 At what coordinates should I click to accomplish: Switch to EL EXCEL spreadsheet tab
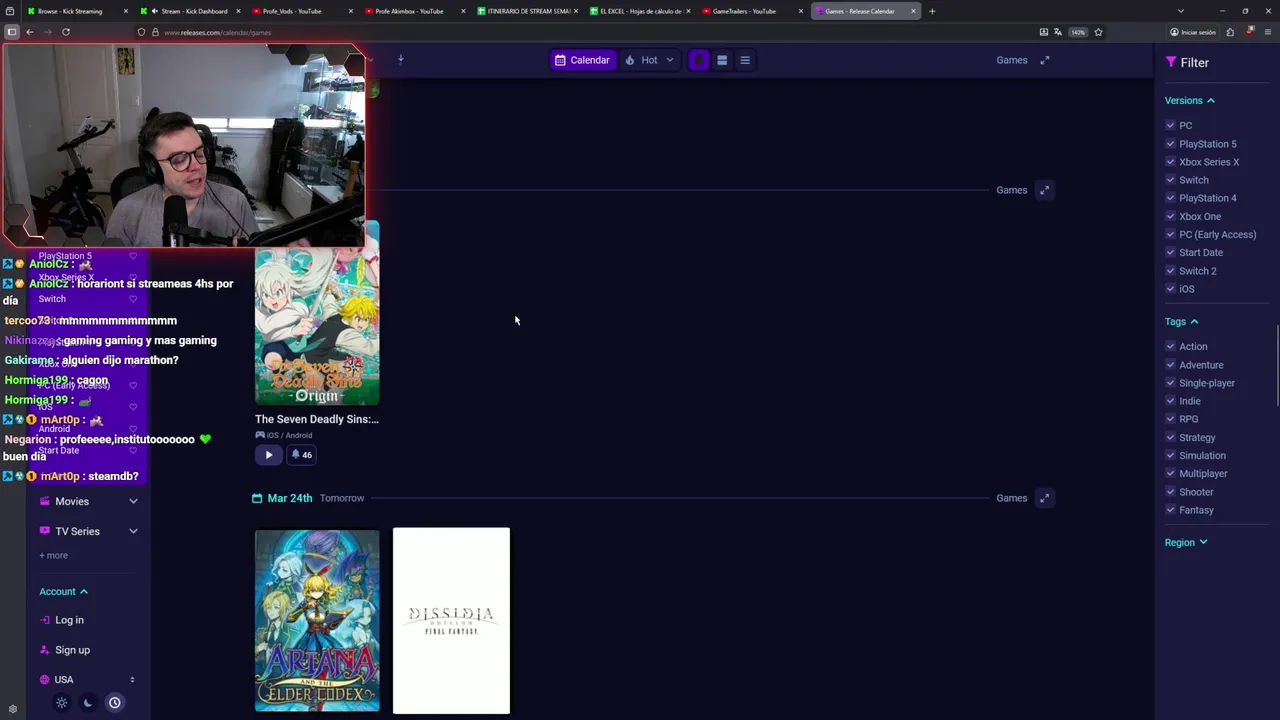point(640,11)
